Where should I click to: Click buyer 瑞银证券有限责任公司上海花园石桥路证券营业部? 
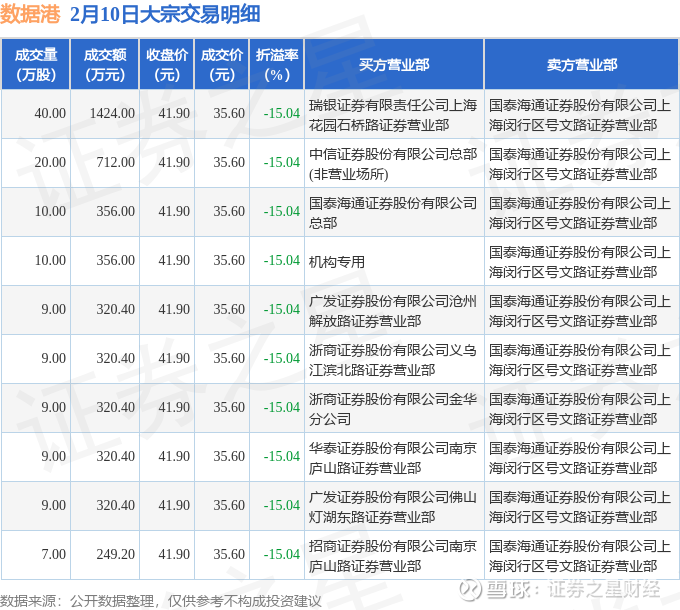[393, 115]
